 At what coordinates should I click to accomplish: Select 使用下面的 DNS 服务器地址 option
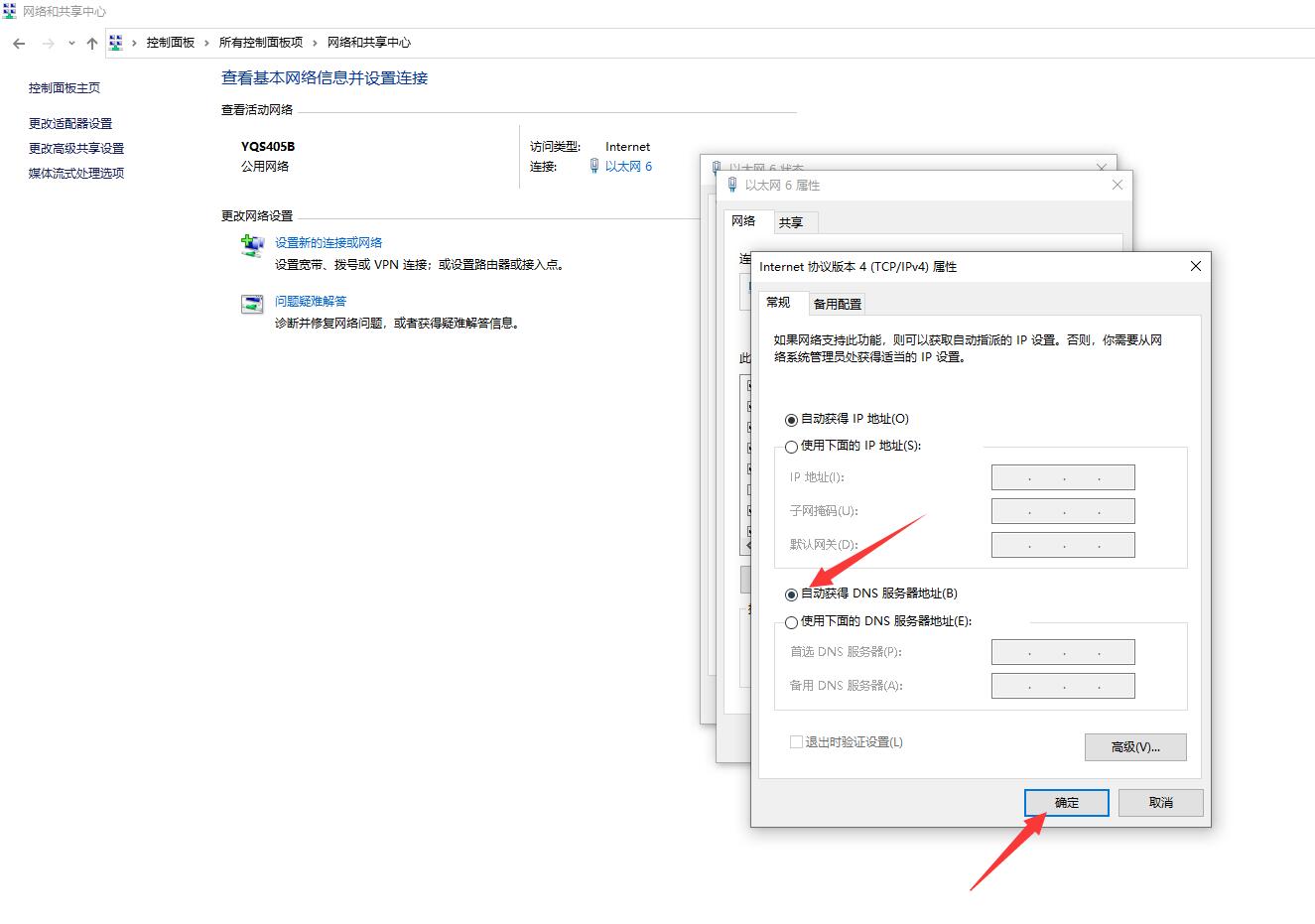click(x=791, y=621)
